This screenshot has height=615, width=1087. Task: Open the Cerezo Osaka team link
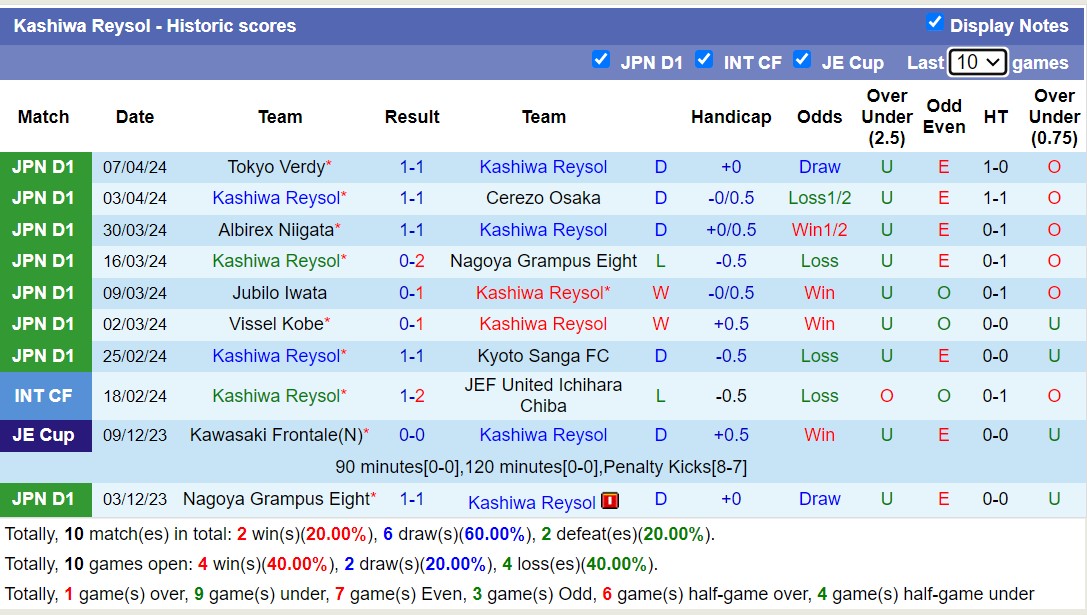[543, 198]
